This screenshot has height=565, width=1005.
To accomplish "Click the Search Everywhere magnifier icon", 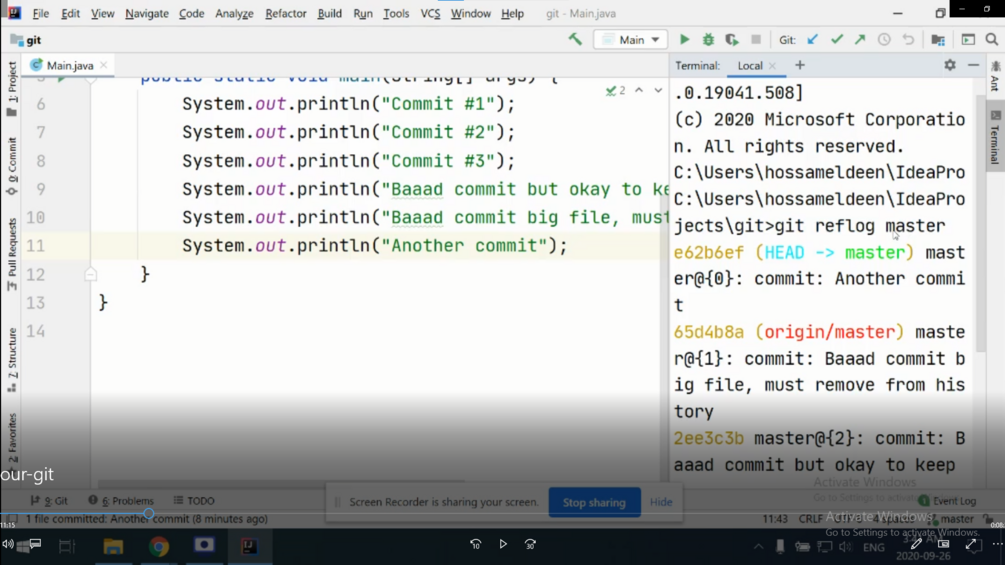I will pyautogui.click(x=992, y=40).
